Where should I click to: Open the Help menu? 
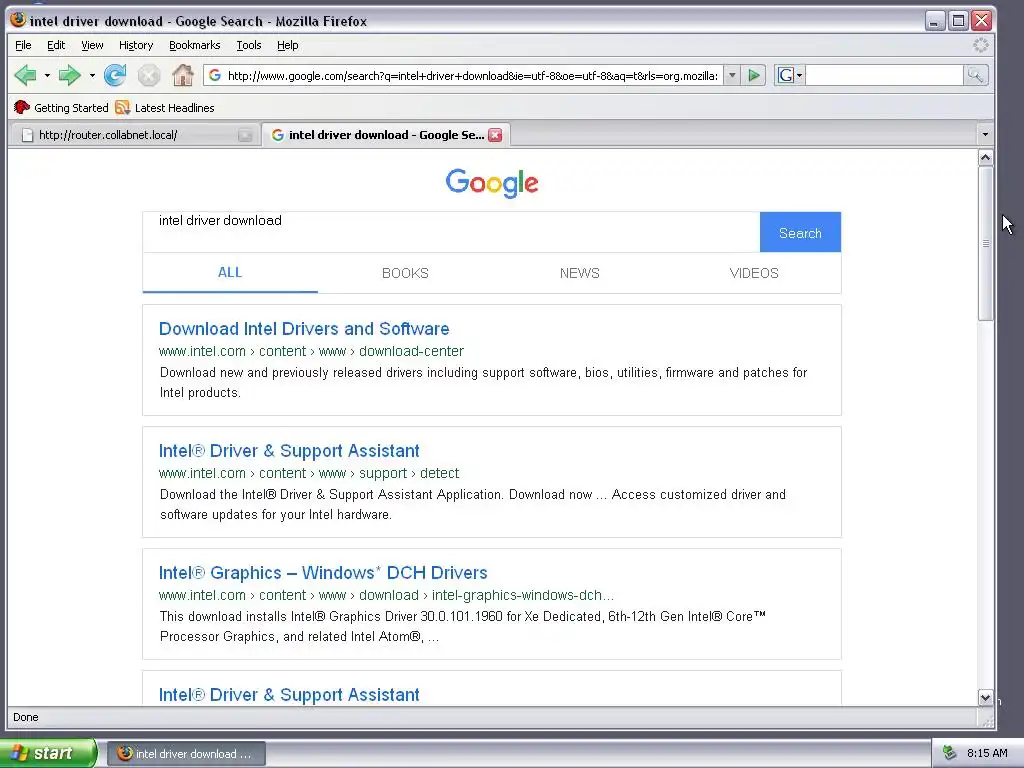coord(287,45)
